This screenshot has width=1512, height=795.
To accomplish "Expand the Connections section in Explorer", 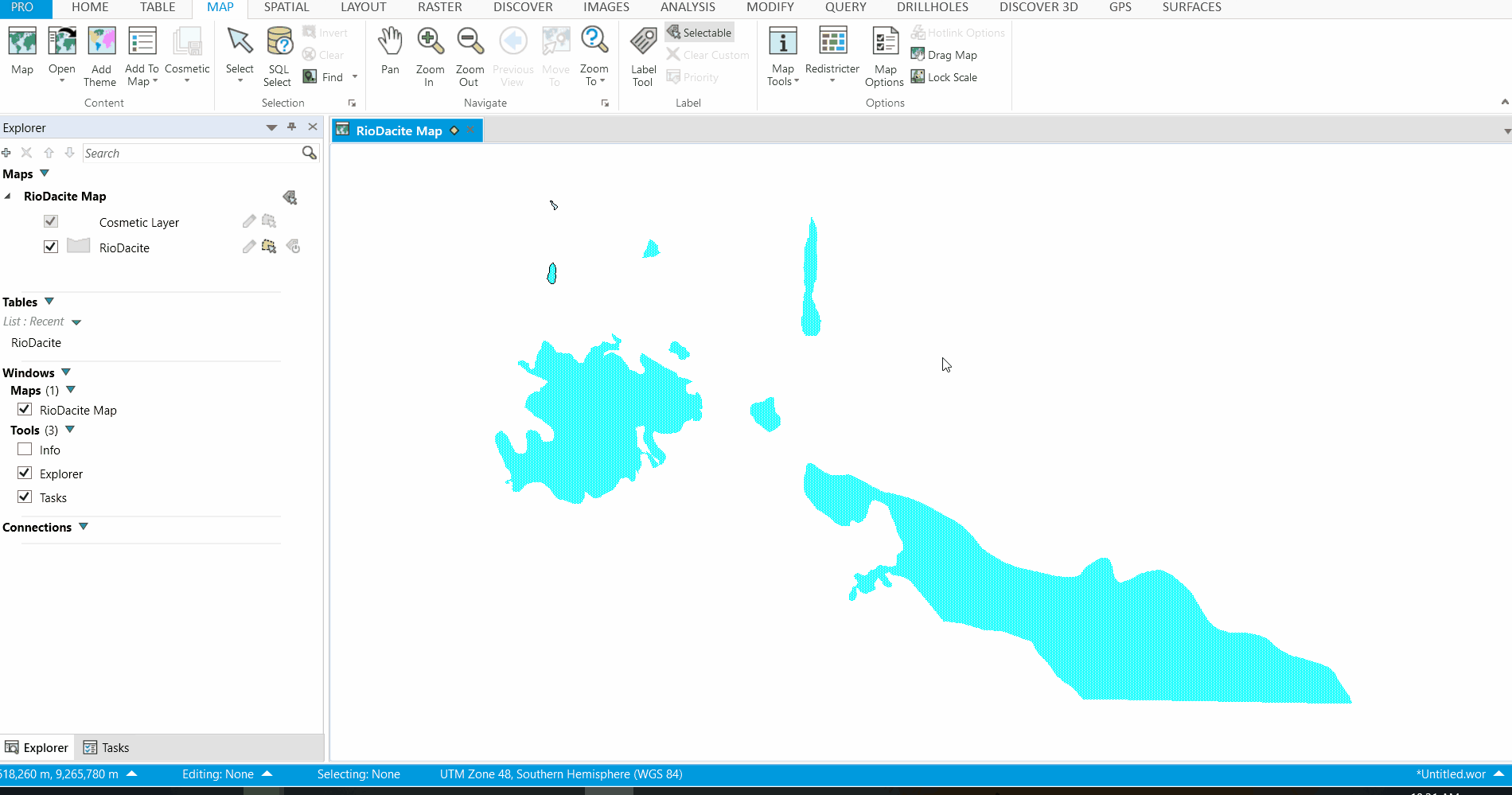I will [84, 526].
